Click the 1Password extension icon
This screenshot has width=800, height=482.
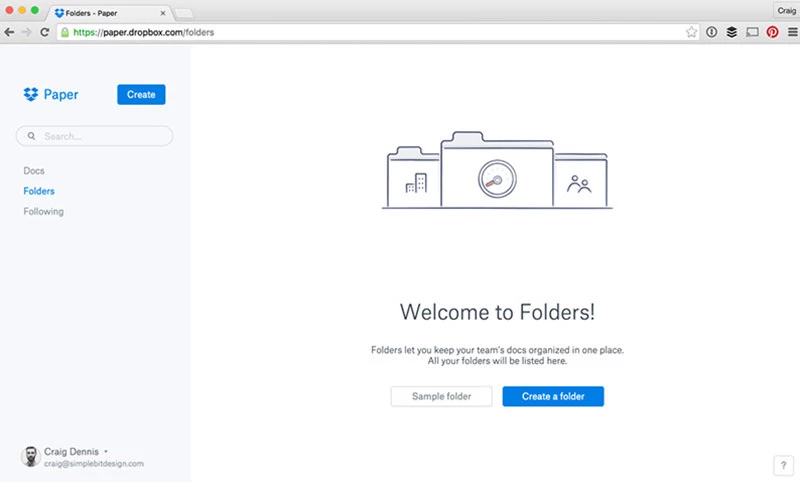point(712,32)
